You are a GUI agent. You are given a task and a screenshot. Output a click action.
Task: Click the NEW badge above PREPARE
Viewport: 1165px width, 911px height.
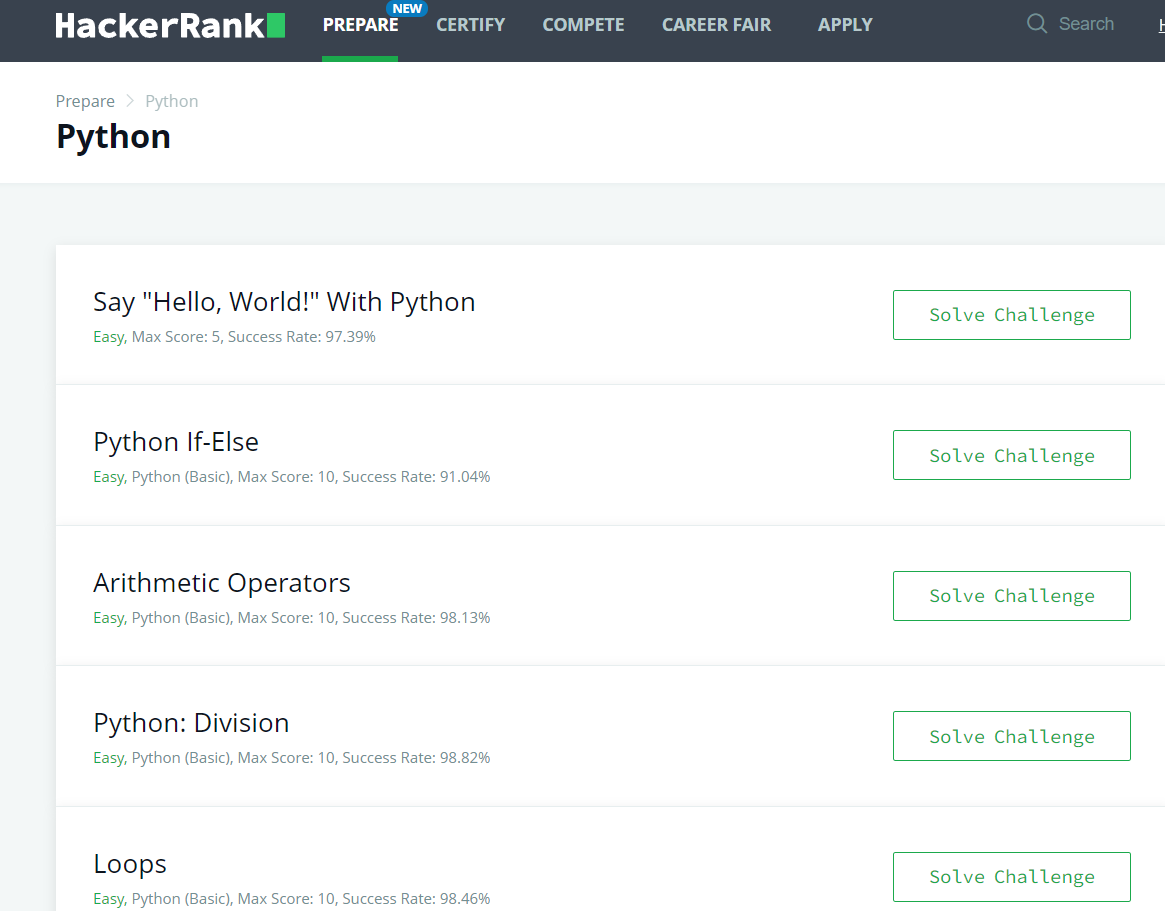click(407, 8)
